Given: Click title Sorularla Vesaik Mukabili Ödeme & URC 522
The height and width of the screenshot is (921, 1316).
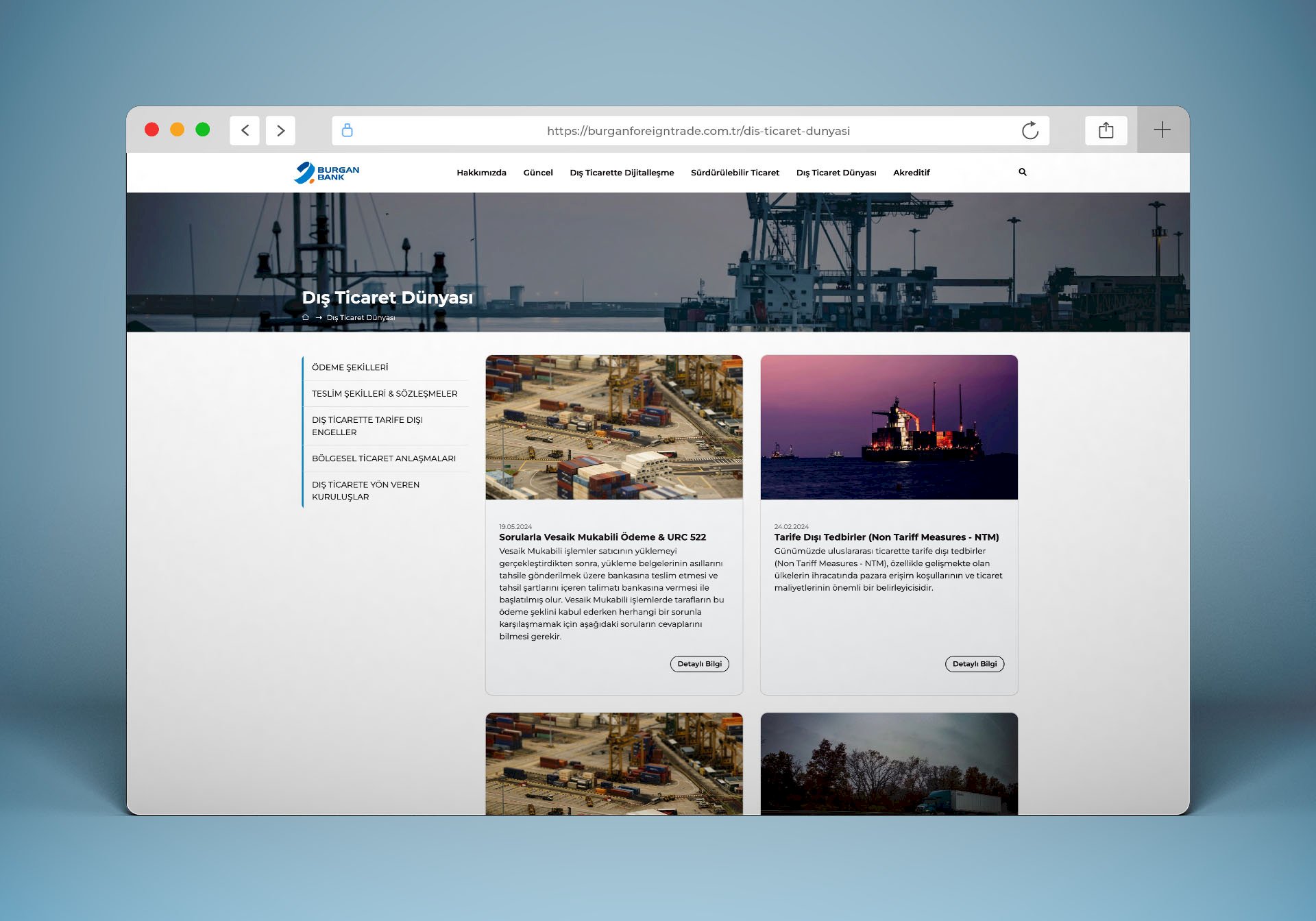Looking at the screenshot, I should pyautogui.click(x=602, y=537).
